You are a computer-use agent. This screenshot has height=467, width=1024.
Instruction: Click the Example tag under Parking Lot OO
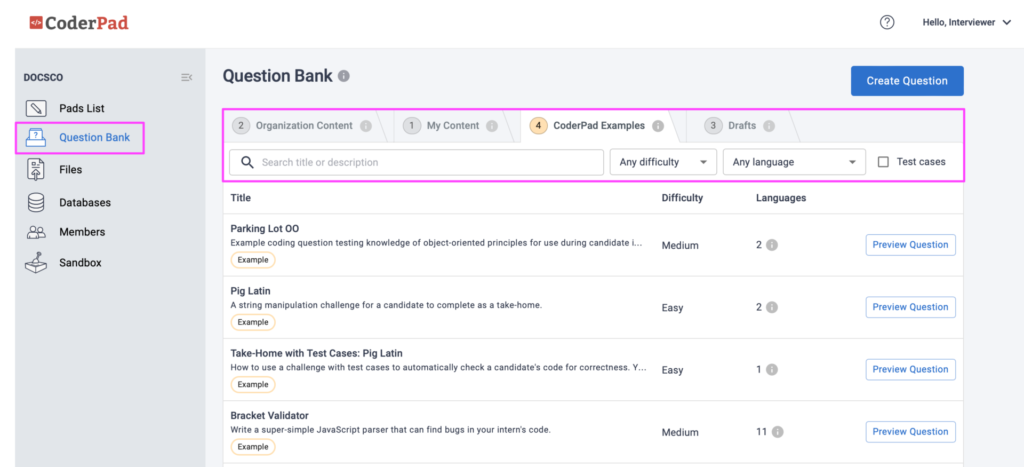pyautogui.click(x=253, y=260)
